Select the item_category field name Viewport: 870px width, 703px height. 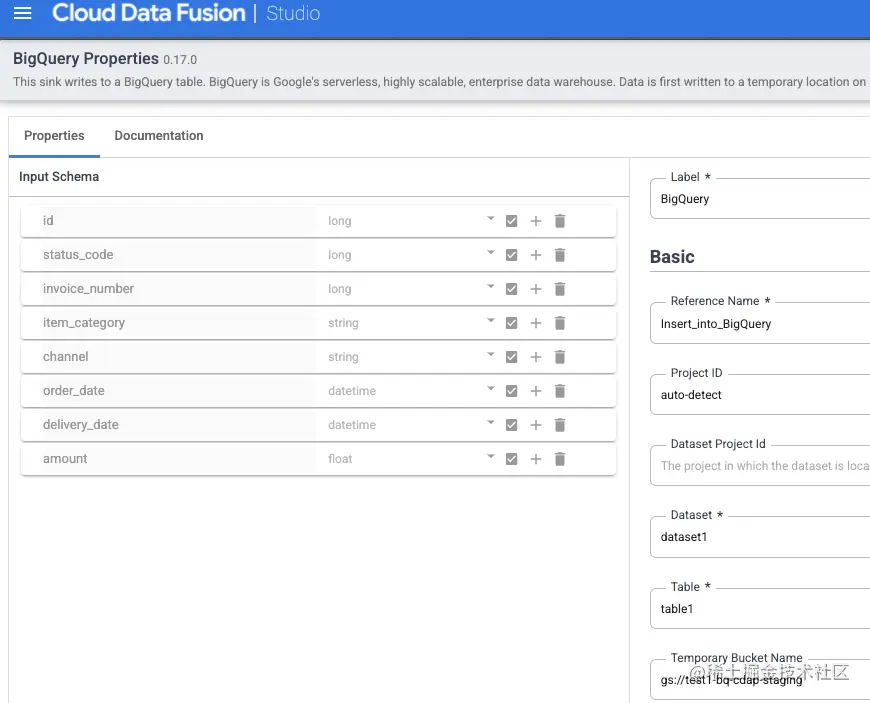click(x=84, y=323)
